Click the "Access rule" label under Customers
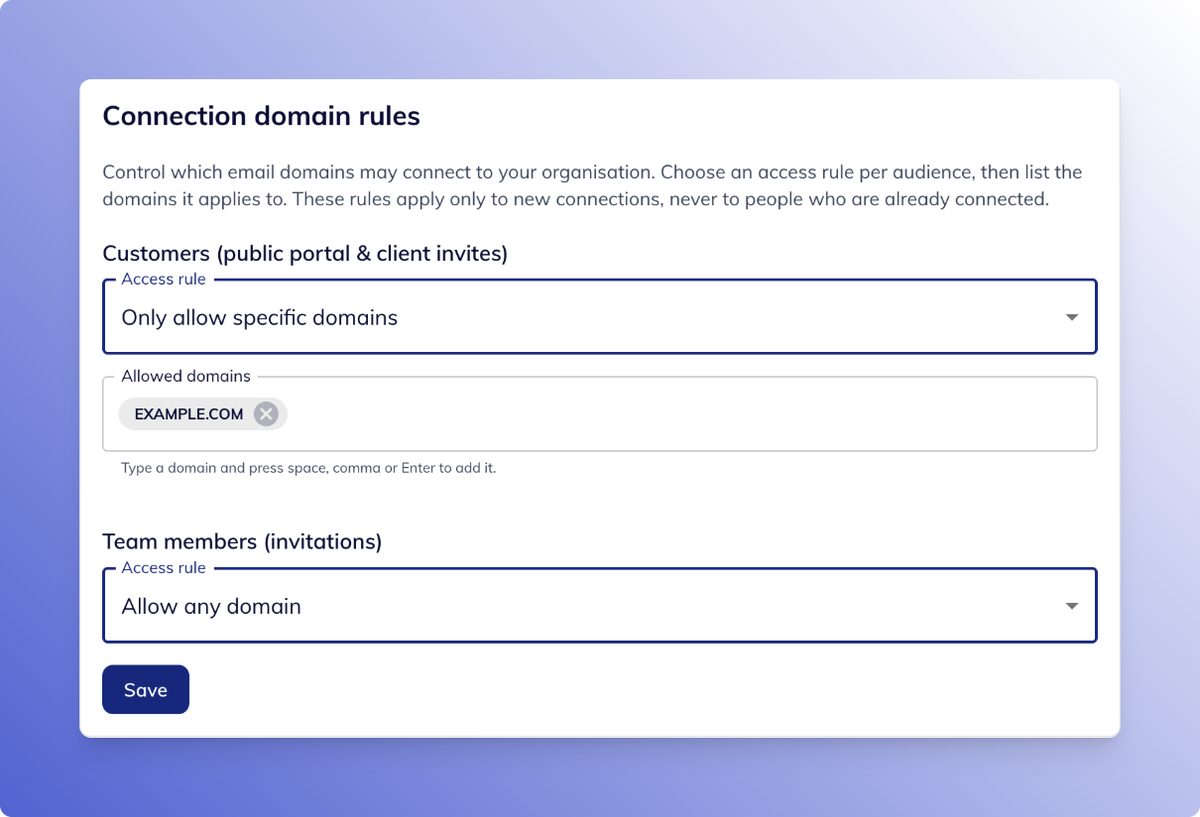The image size is (1200, 817). [x=163, y=280]
